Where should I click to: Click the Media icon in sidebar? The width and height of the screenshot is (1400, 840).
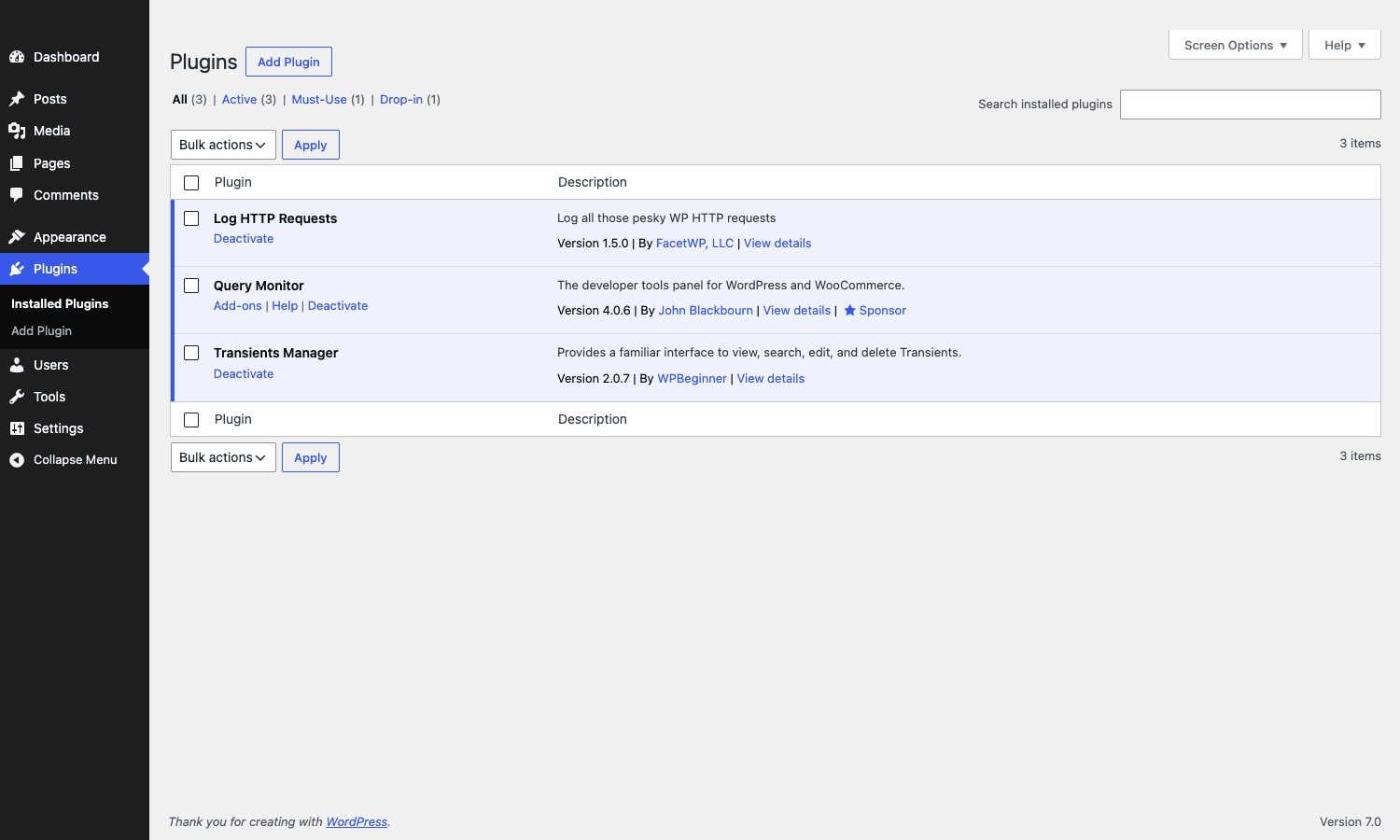[17, 131]
